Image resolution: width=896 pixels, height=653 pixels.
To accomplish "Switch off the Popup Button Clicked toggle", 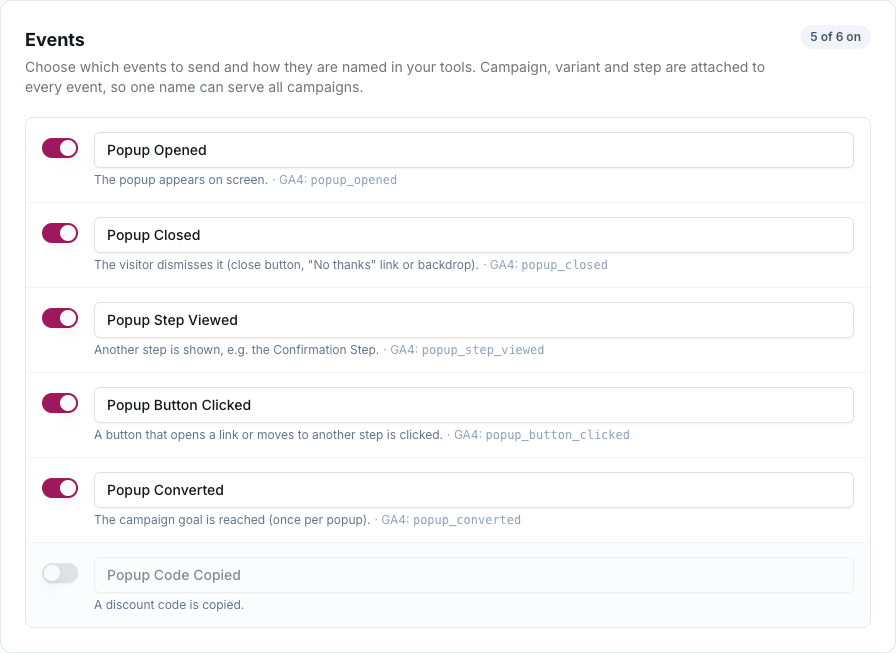I will pos(60,403).
